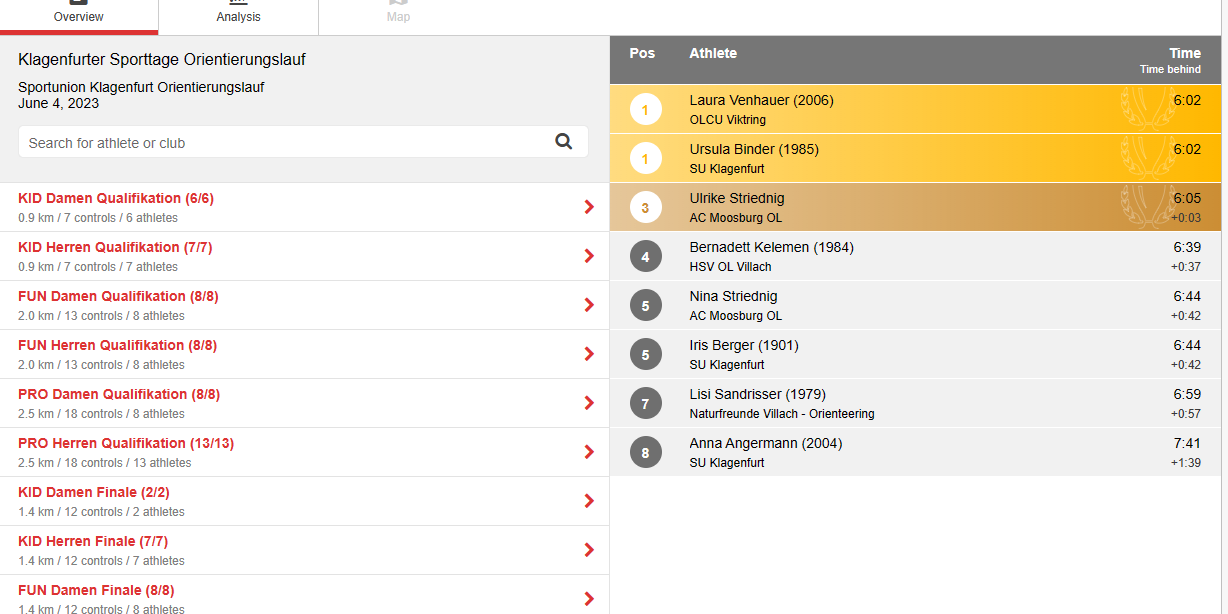1228x614 pixels.
Task: Expand FUN Herren Qualifikation chevron arrow
Action: coord(588,354)
